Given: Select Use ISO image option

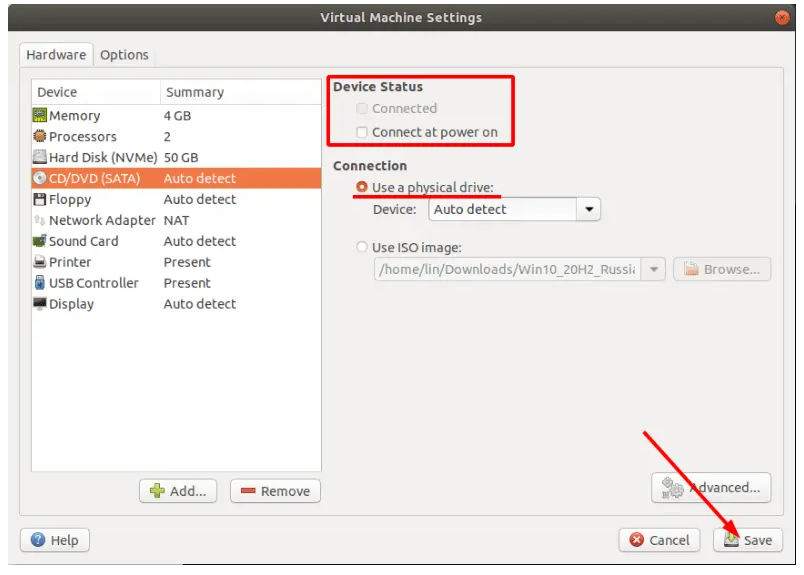Looking at the screenshot, I should click(x=361, y=247).
